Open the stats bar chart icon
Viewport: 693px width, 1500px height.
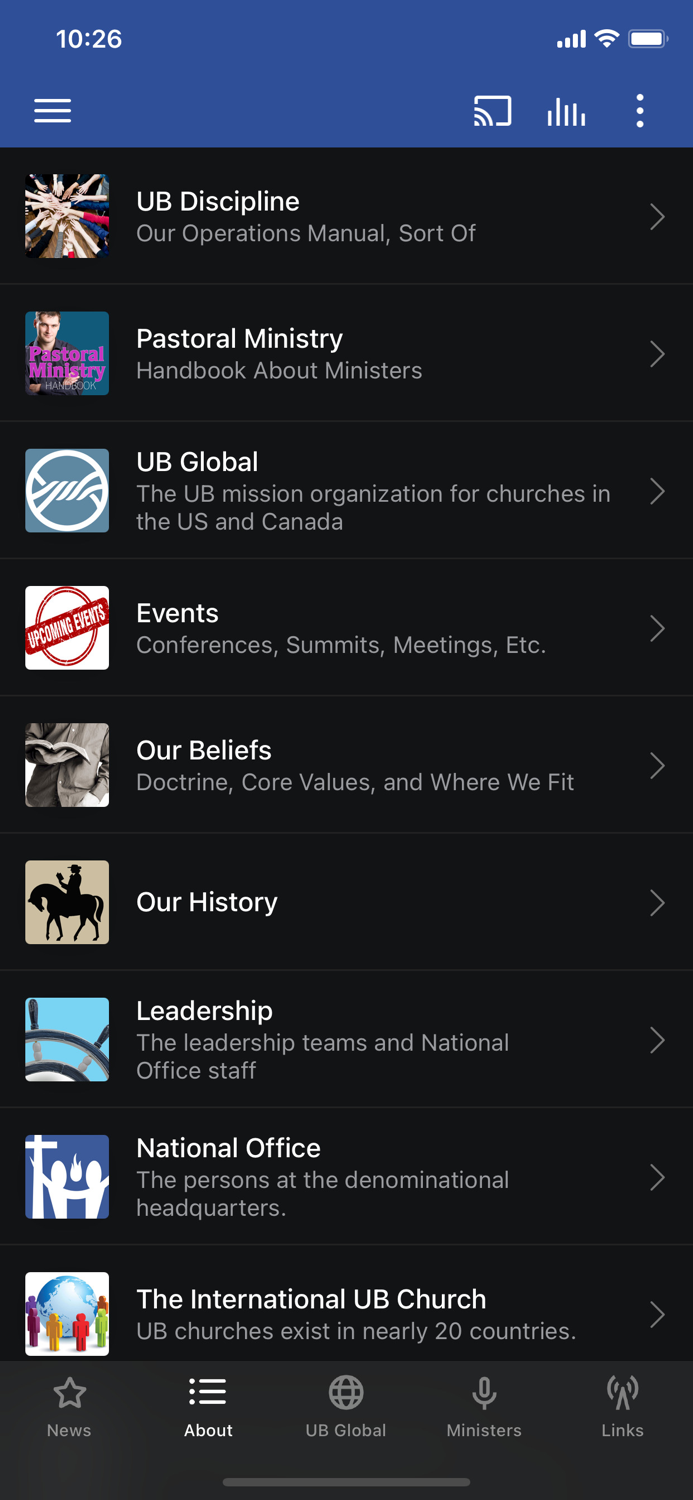[566, 111]
